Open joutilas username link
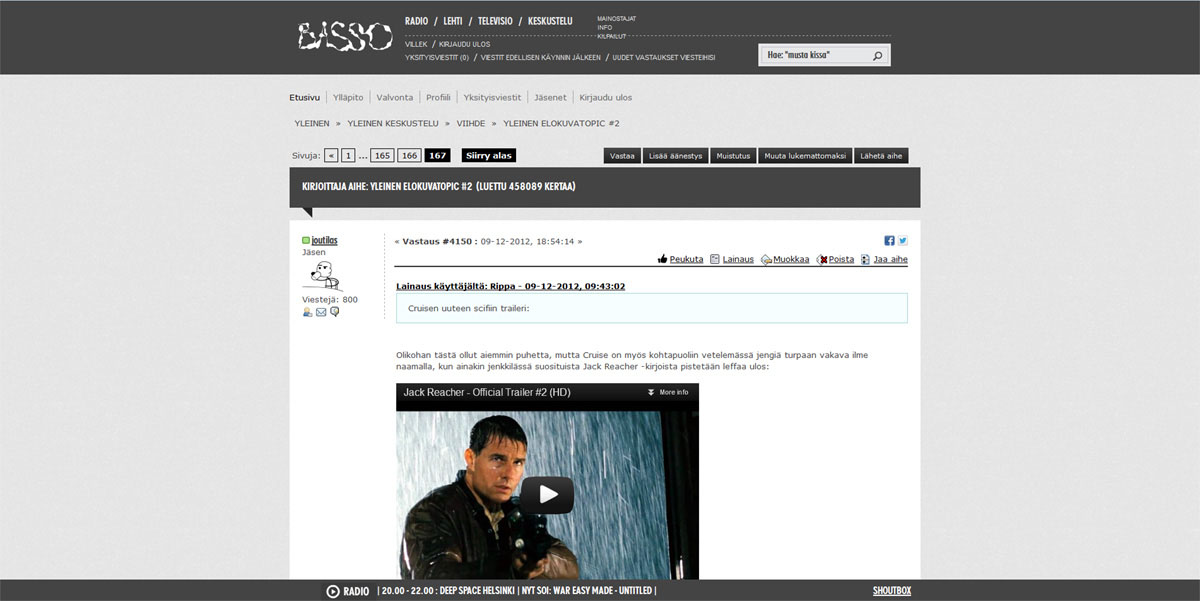Screen dimensions: 1200x601 [x=324, y=241]
